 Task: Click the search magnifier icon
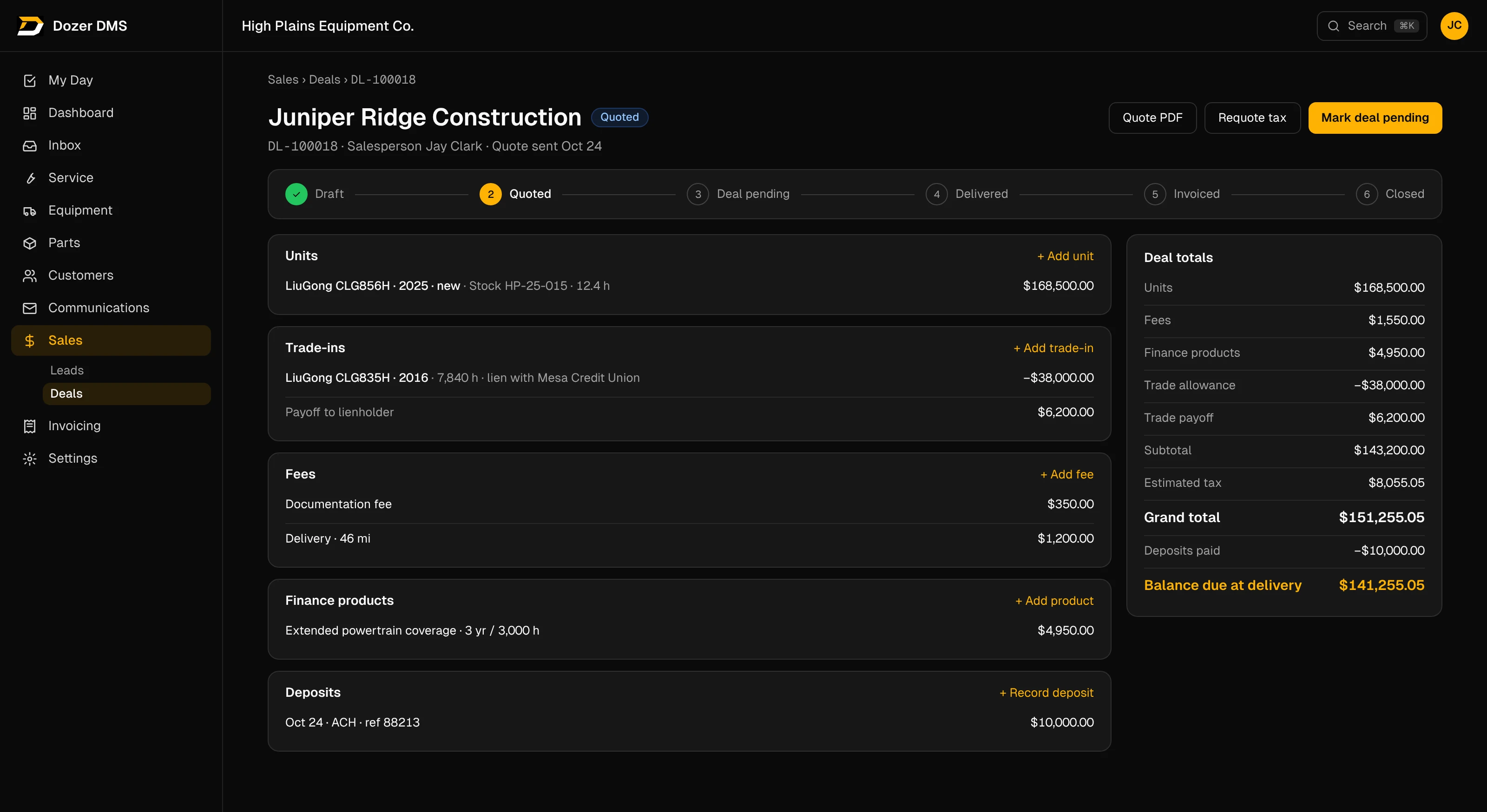pos(1334,26)
